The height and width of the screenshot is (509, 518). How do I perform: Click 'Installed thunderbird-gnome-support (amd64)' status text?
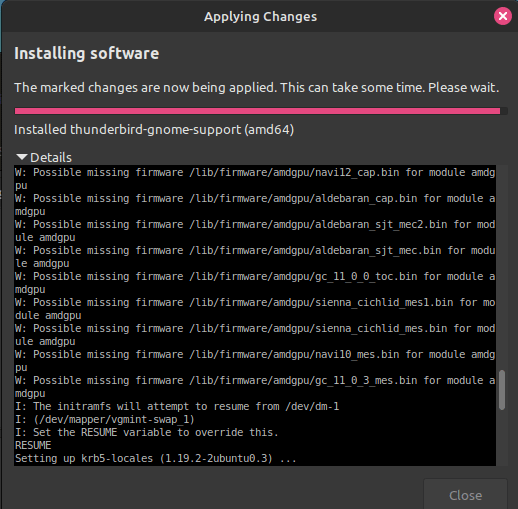tap(154, 130)
